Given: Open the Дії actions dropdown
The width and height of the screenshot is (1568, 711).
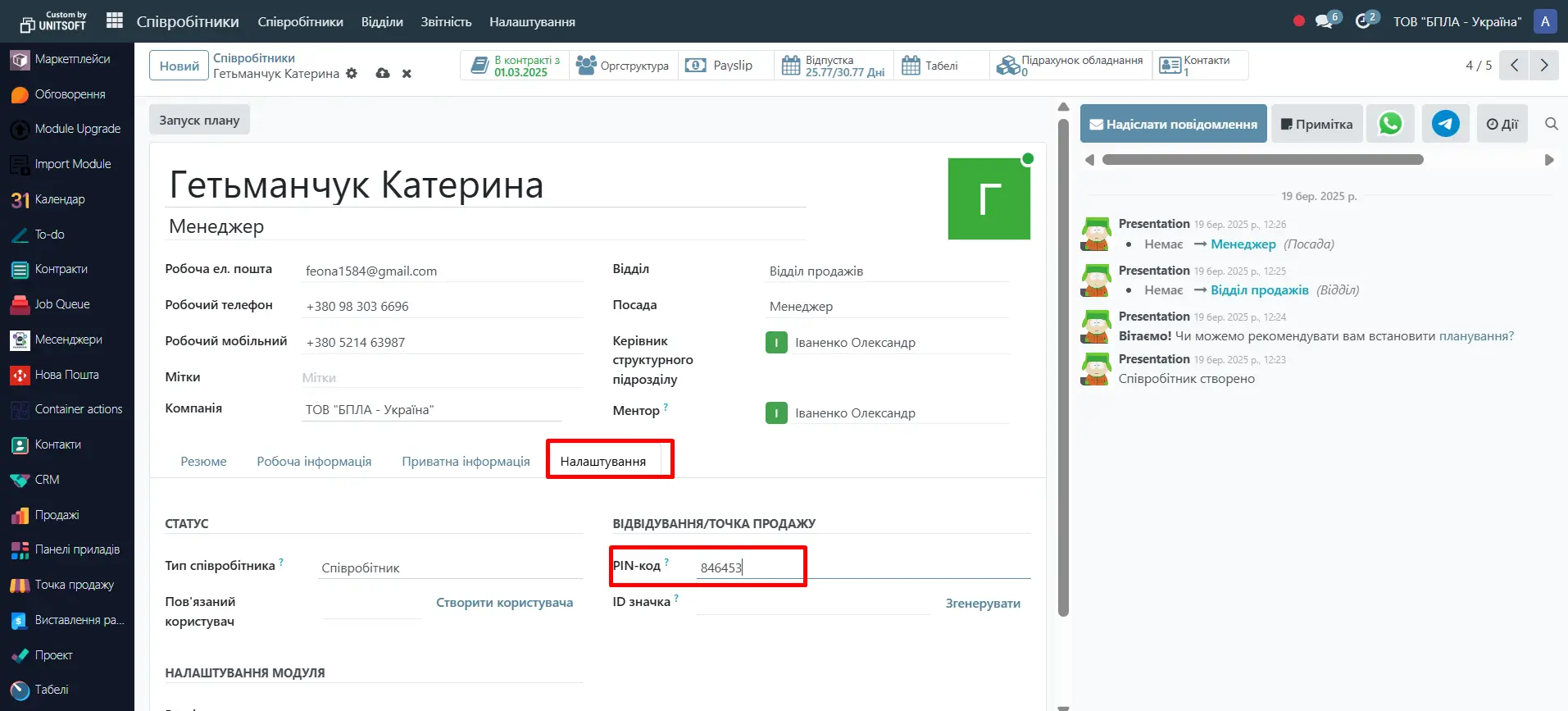Looking at the screenshot, I should tap(1502, 124).
